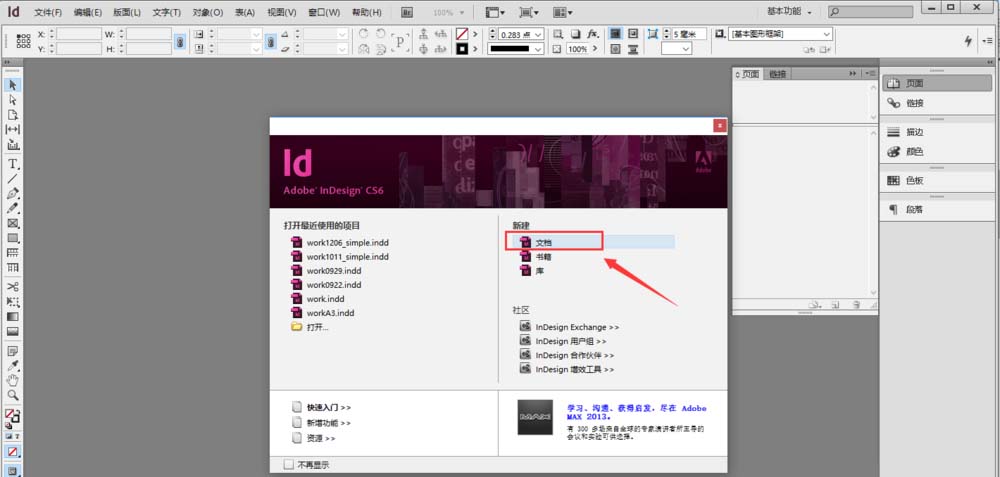The image size is (1000, 477).
Task: Toggle the scale percentage constraint link
Action: click(x=270, y=41)
